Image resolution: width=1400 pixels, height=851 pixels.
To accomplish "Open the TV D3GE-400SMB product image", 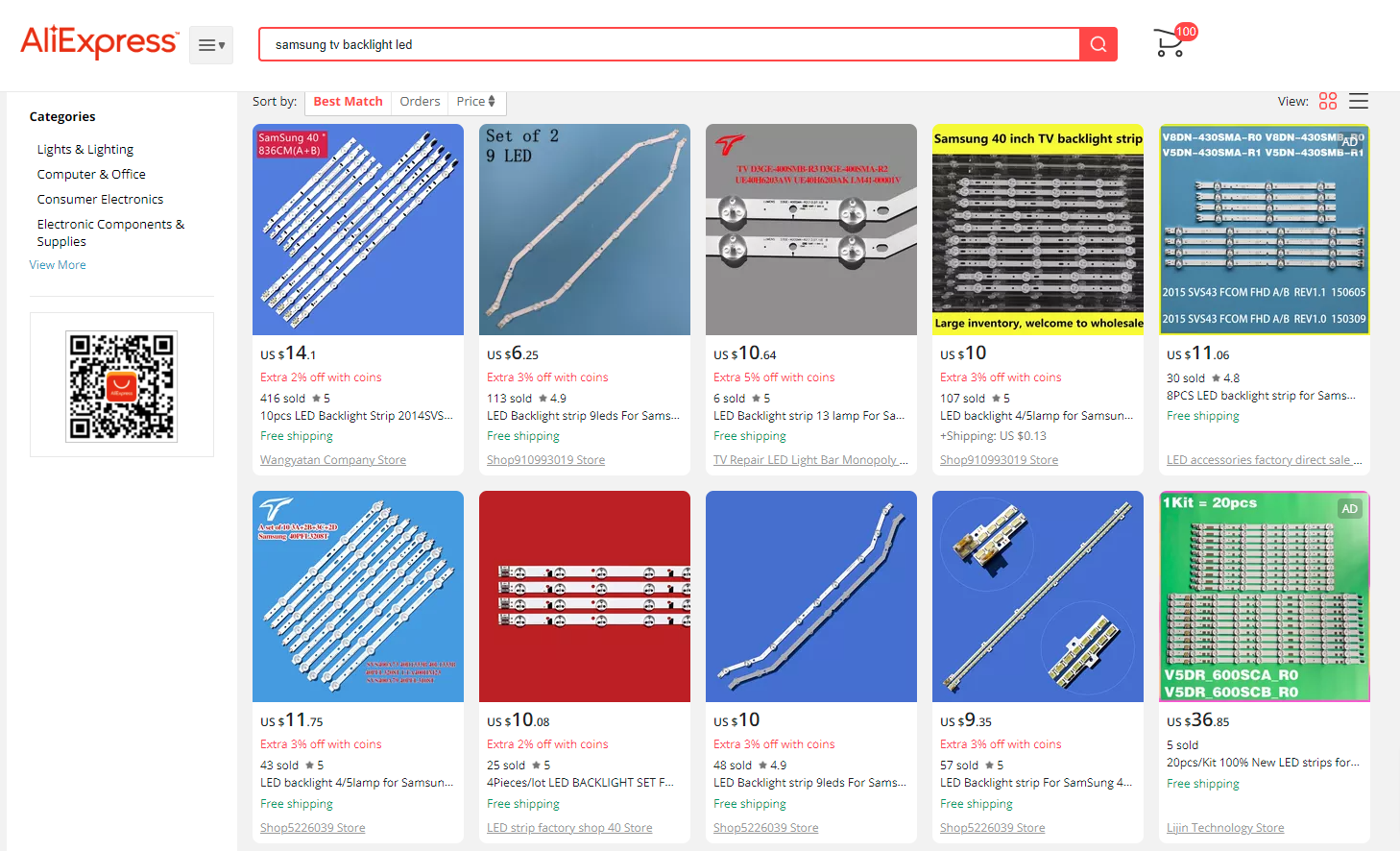I will click(x=811, y=230).
